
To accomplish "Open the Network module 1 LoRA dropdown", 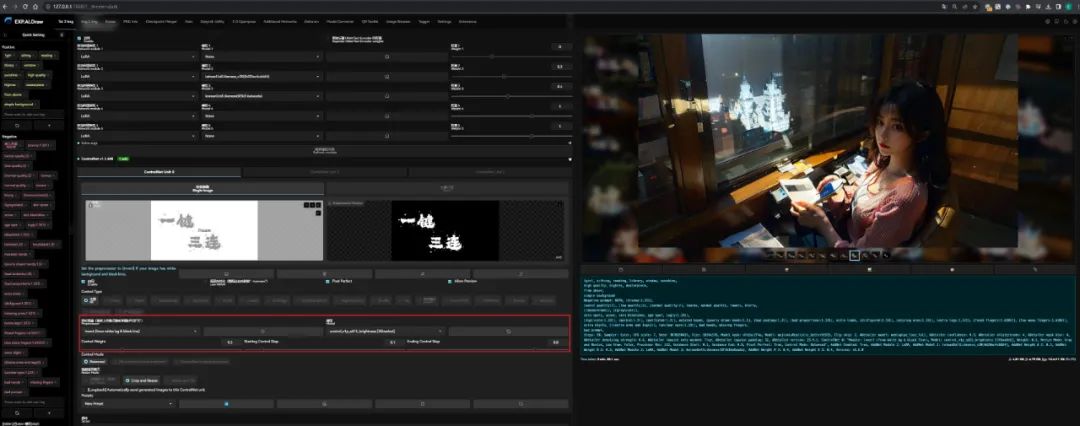I will click(138, 57).
